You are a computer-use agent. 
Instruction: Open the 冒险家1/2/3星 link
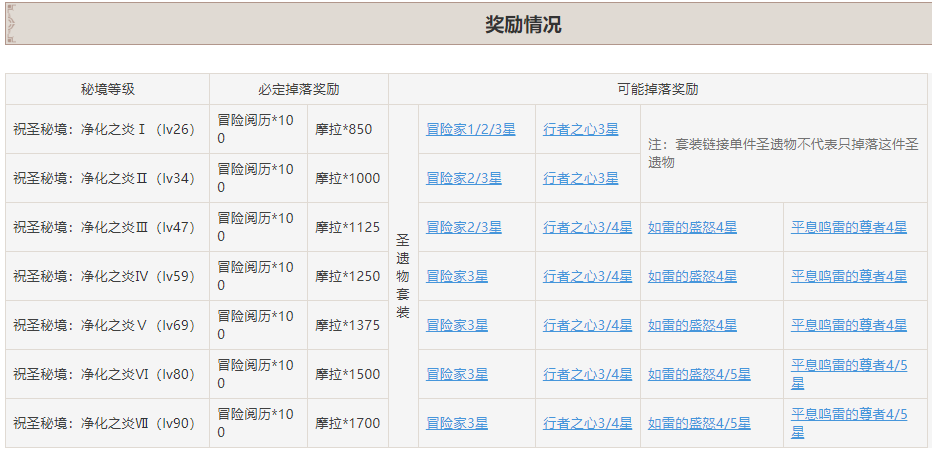tap(470, 130)
